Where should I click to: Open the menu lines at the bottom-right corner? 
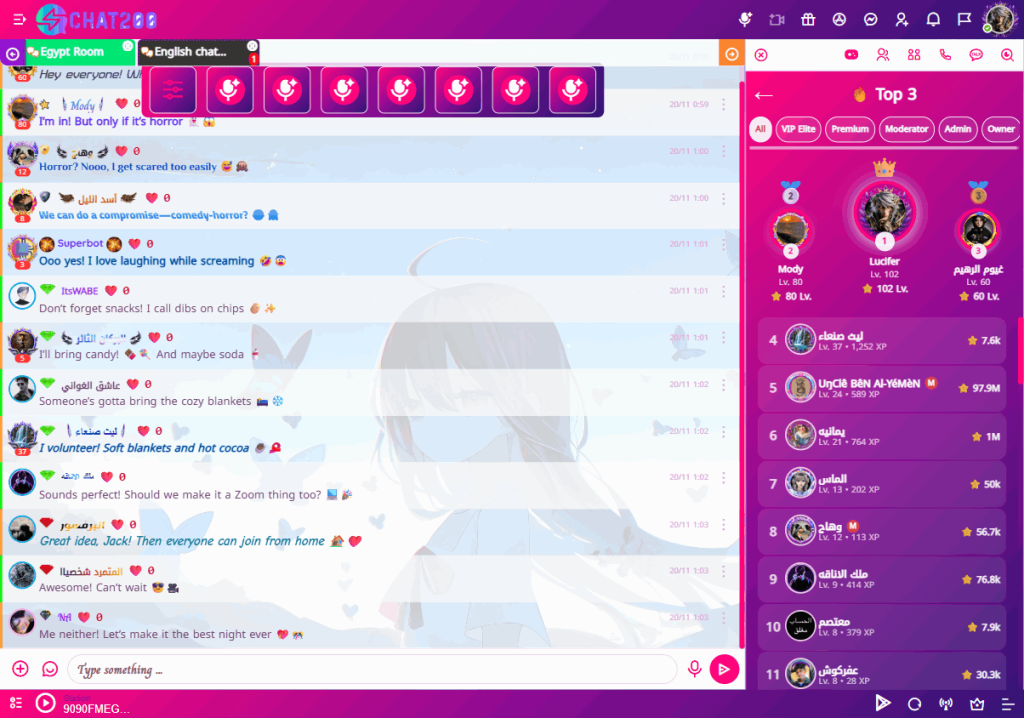(1008, 703)
